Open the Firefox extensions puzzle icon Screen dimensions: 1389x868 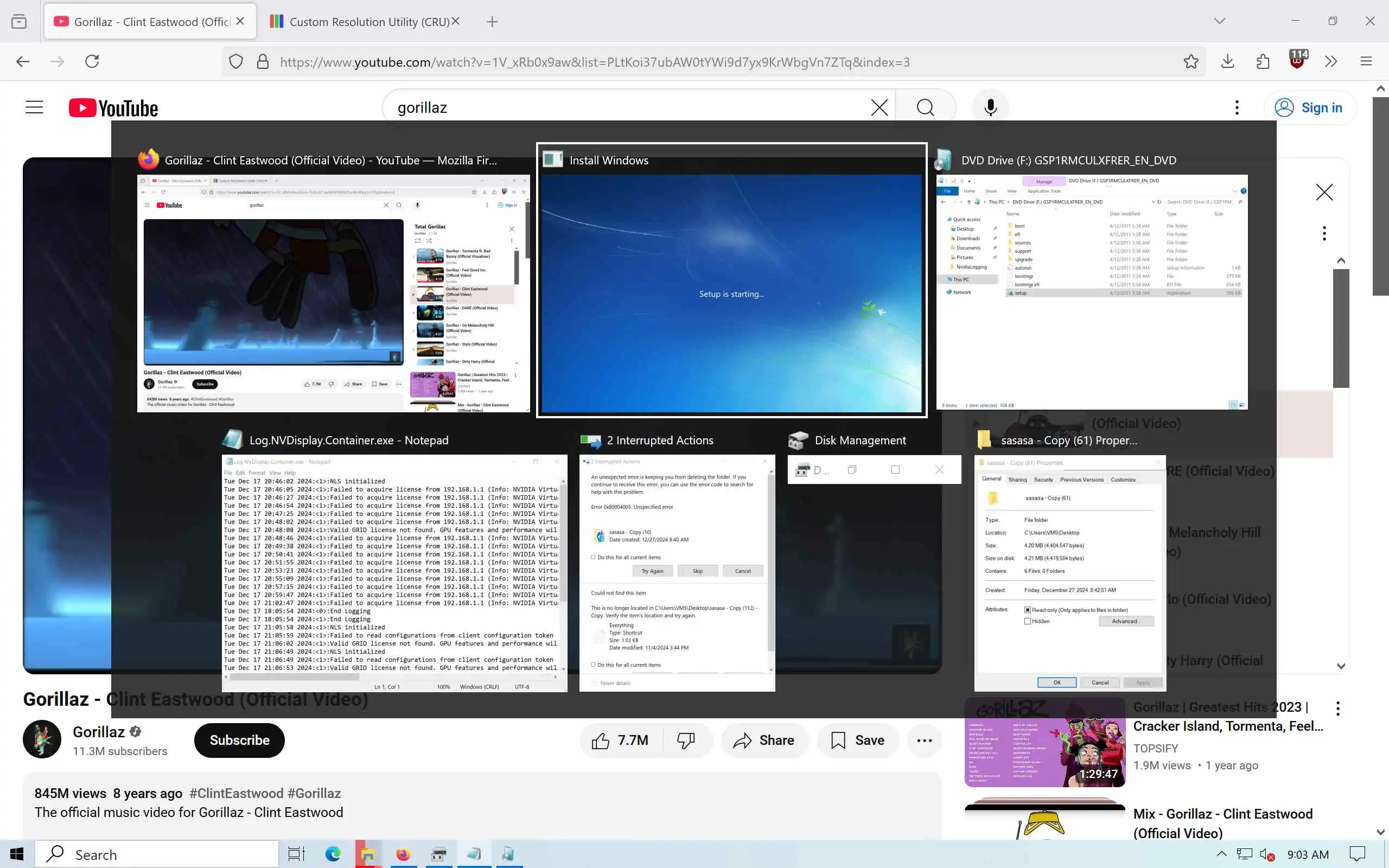pos(1263,61)
